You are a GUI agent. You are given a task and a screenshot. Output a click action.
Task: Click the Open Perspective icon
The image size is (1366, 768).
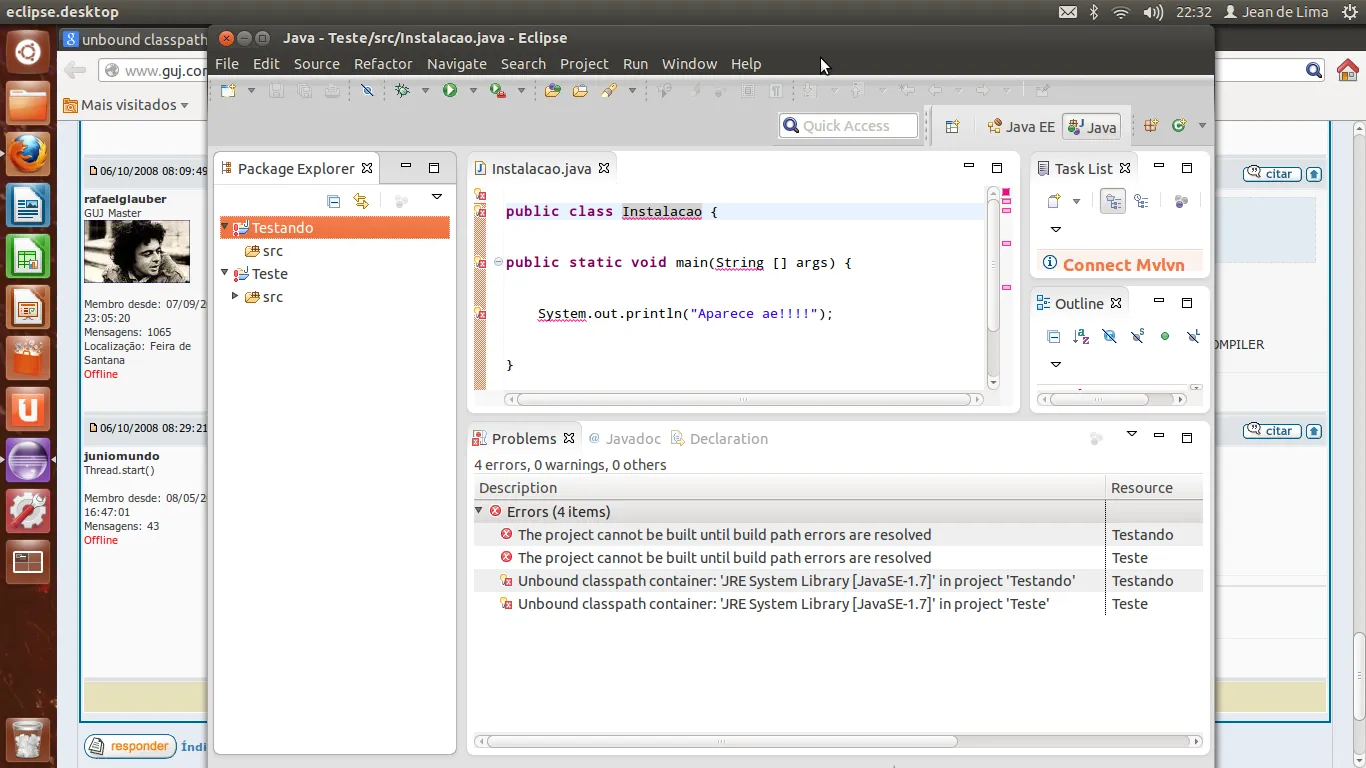[952, 126]
